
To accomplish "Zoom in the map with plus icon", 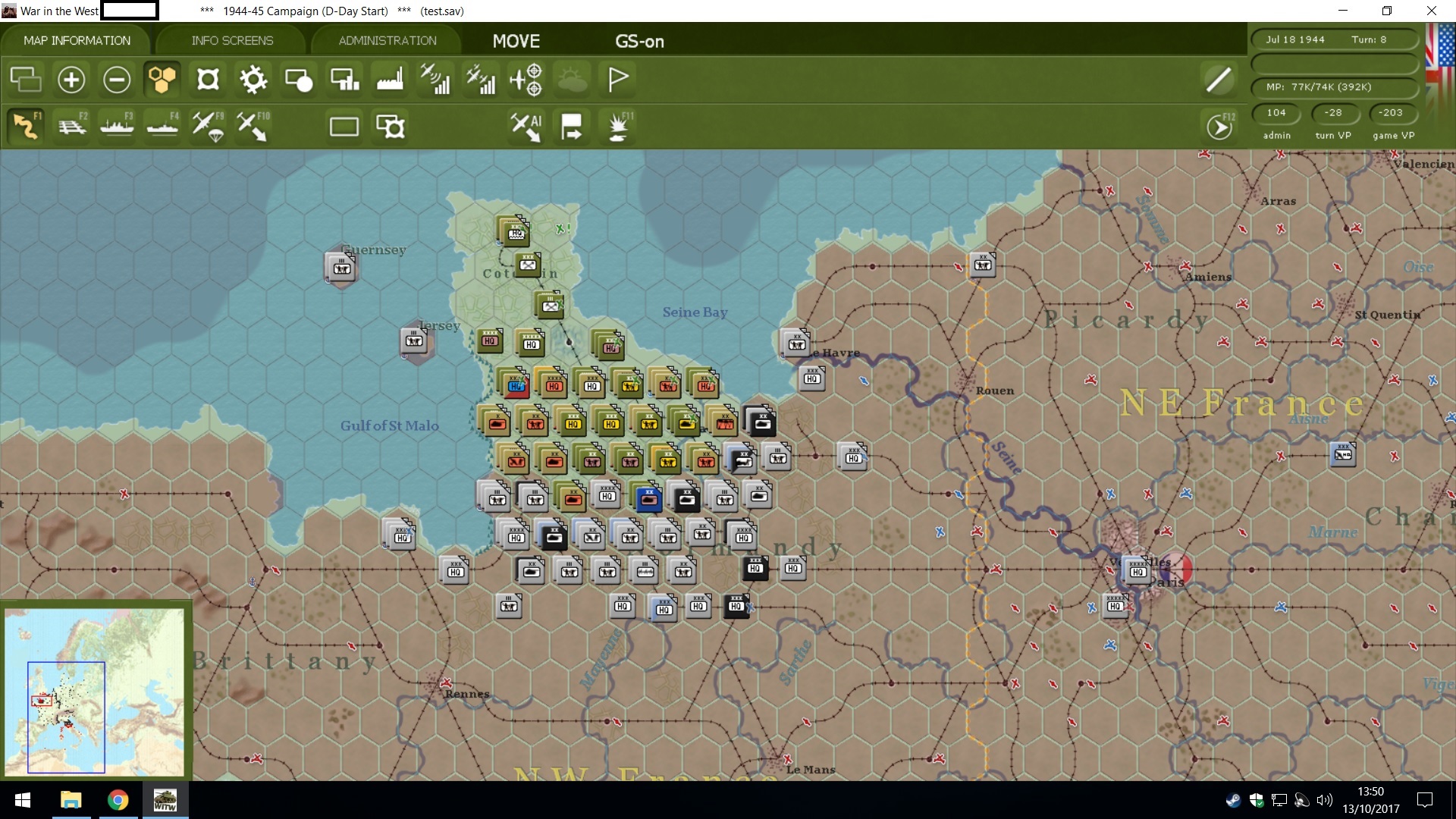I will click(x=71, y=79).
